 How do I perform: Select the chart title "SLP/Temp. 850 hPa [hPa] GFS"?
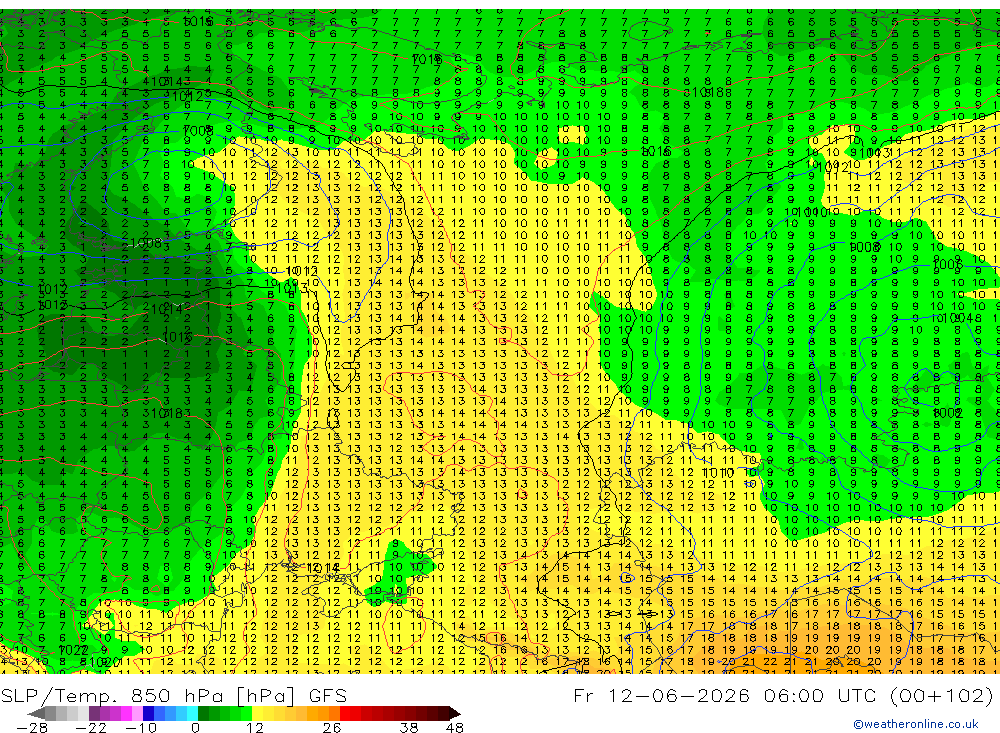pos(173,695)
